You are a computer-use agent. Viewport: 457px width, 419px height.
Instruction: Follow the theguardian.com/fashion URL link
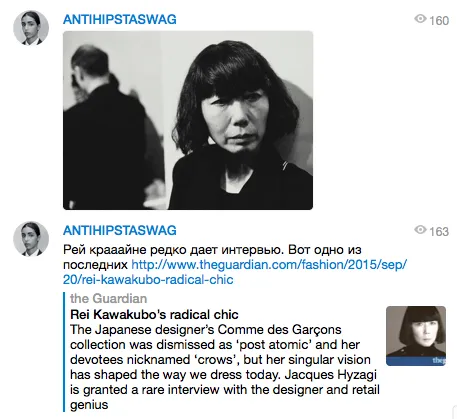tap(269, 265)
